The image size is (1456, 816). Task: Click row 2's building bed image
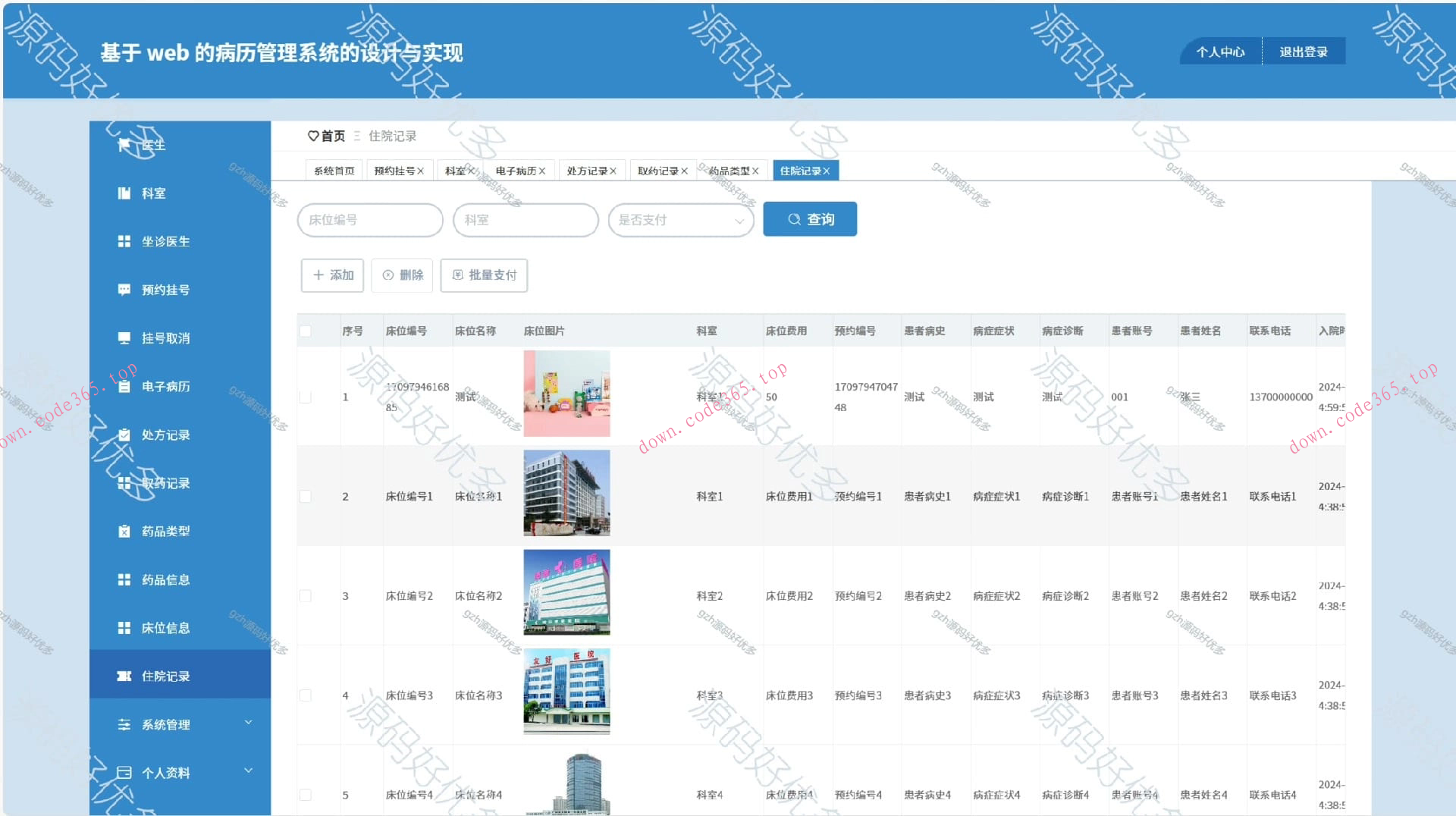coord(566,493)
